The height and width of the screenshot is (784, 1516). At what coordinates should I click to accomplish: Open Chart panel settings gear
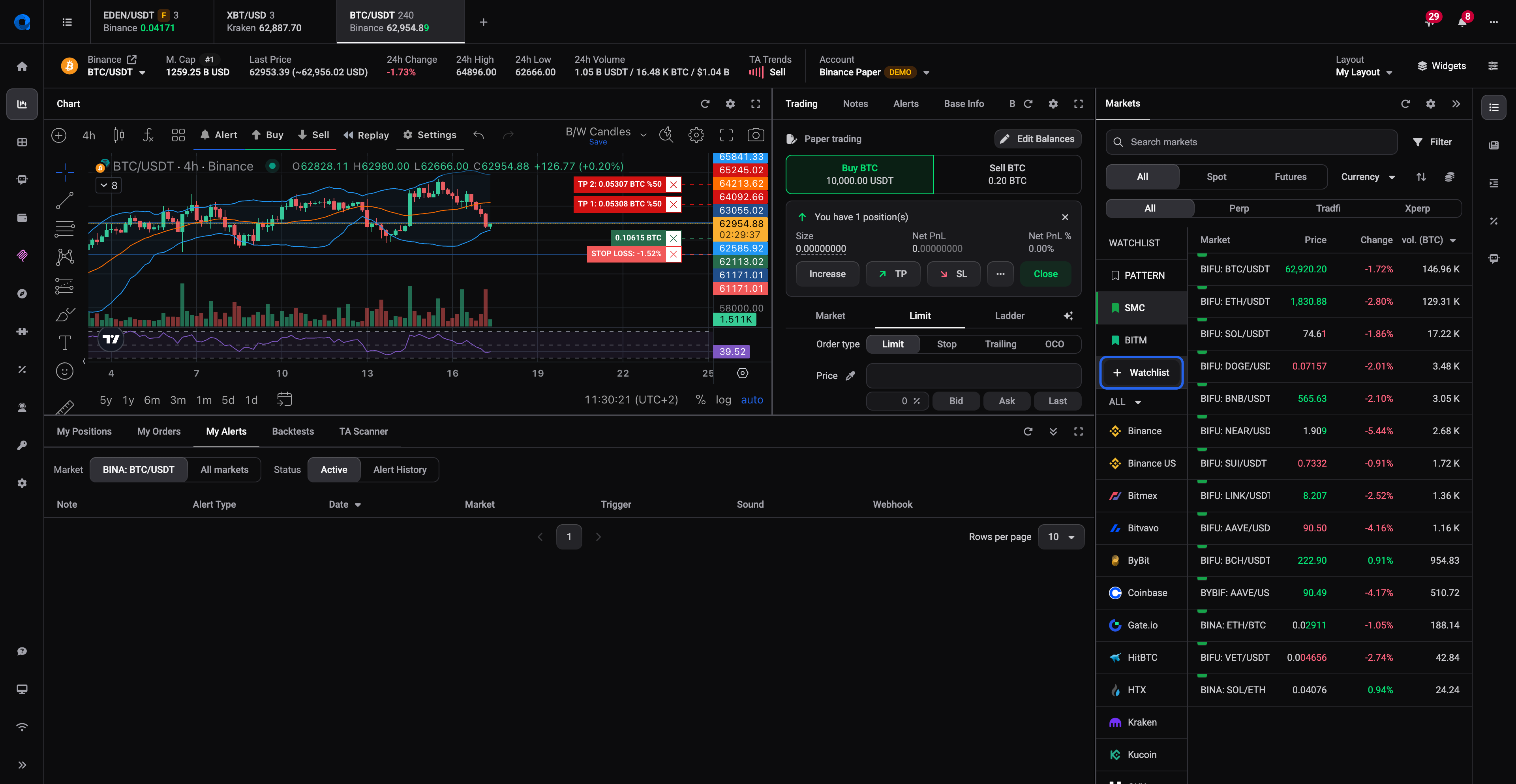[x=730, y=103]
